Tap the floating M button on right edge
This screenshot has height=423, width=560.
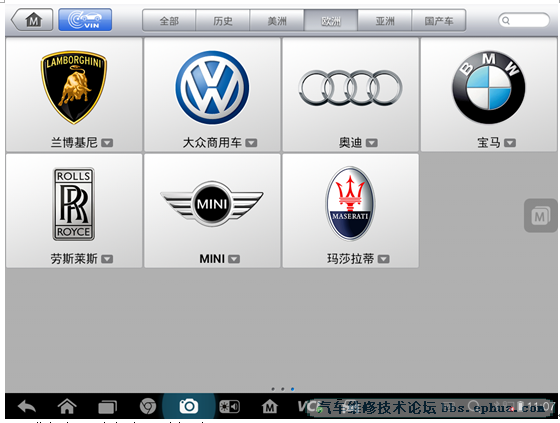tap(540, 216)
